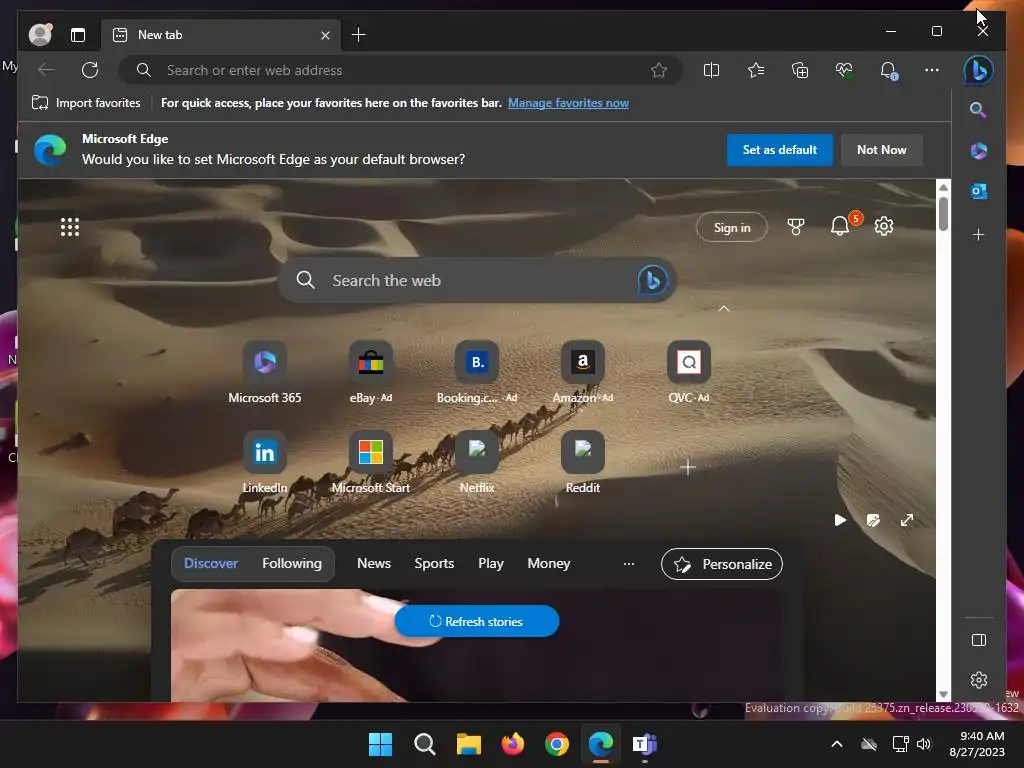Collapse quick links with chevron
Image resolution: width=1024 pixels, height=768 pixels.
pos(724,309)
